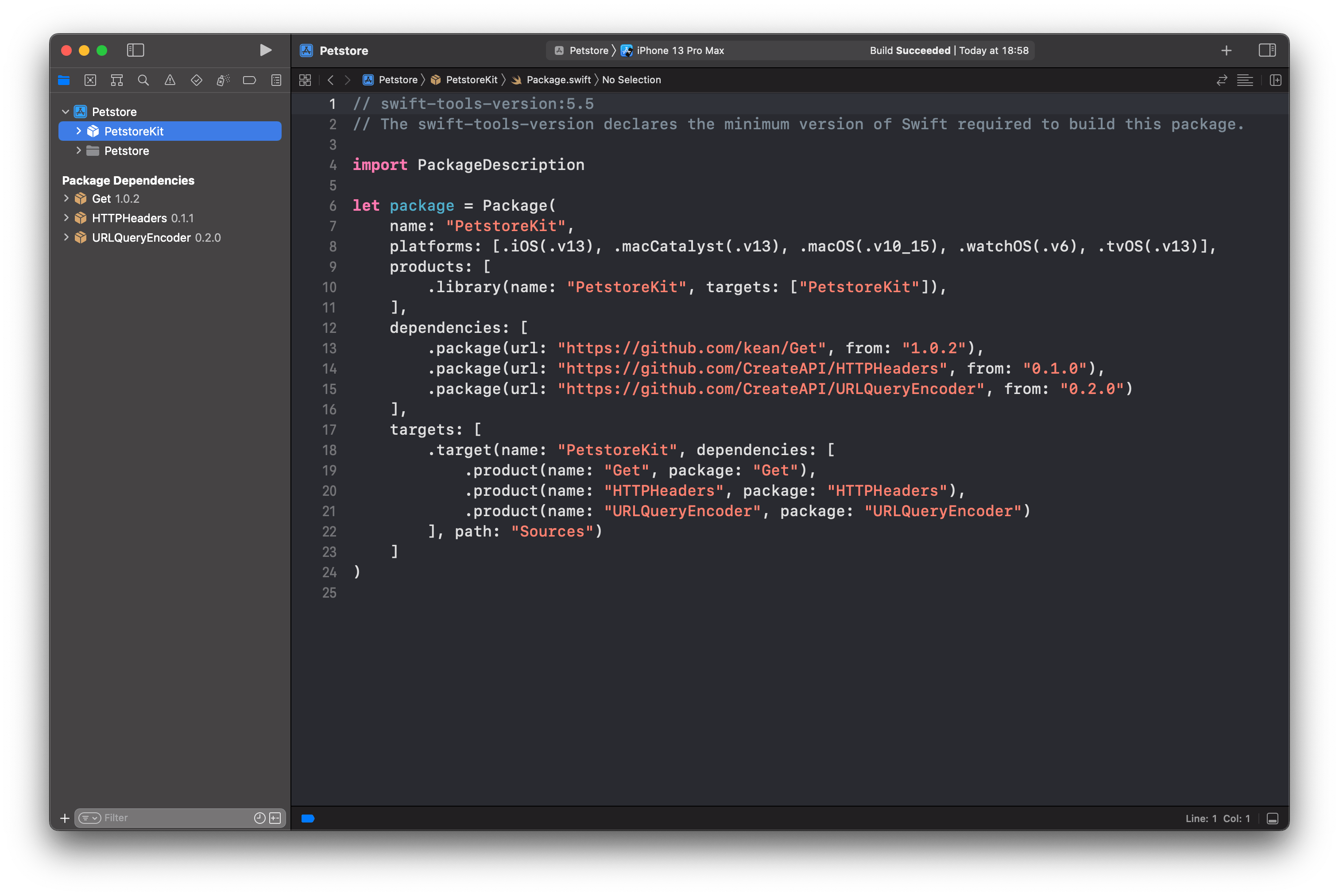The image size is (1339, 896).
Task: Go back using the editor back arrow
Action: click(x=330, y=80)
